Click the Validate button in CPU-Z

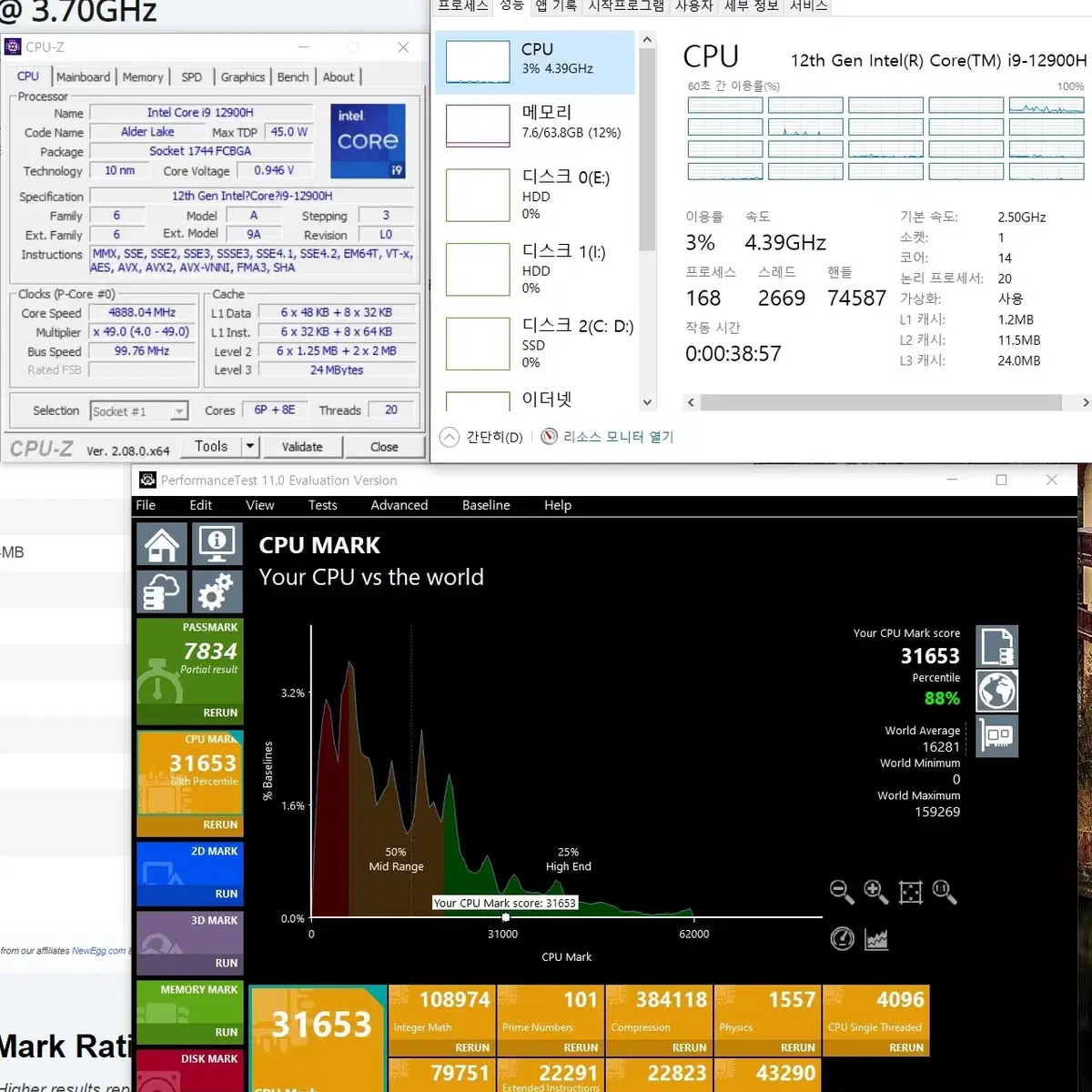coord(302,447)
